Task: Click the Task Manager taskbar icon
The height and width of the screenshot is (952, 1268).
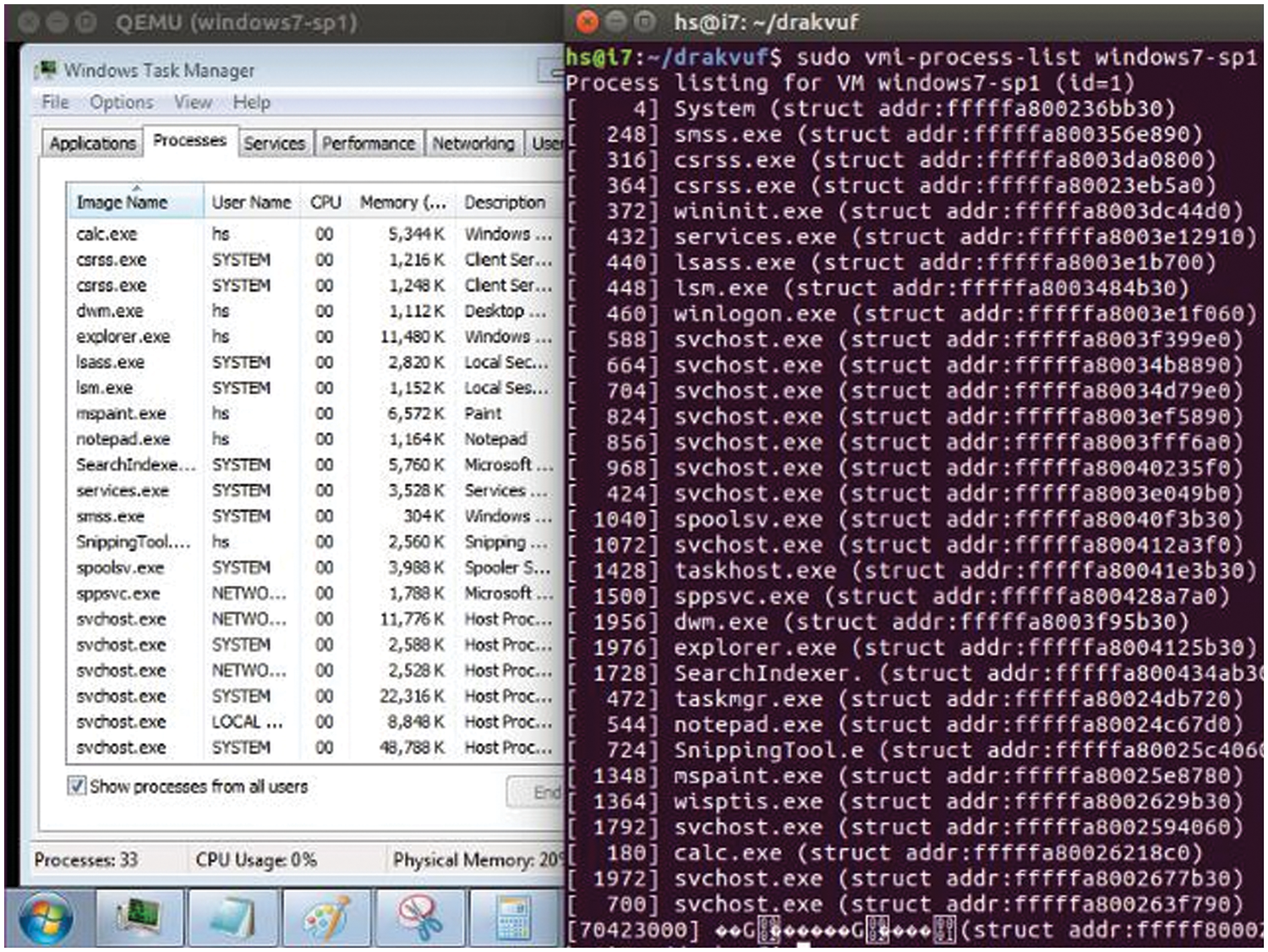Action: [x=139, y=918]
